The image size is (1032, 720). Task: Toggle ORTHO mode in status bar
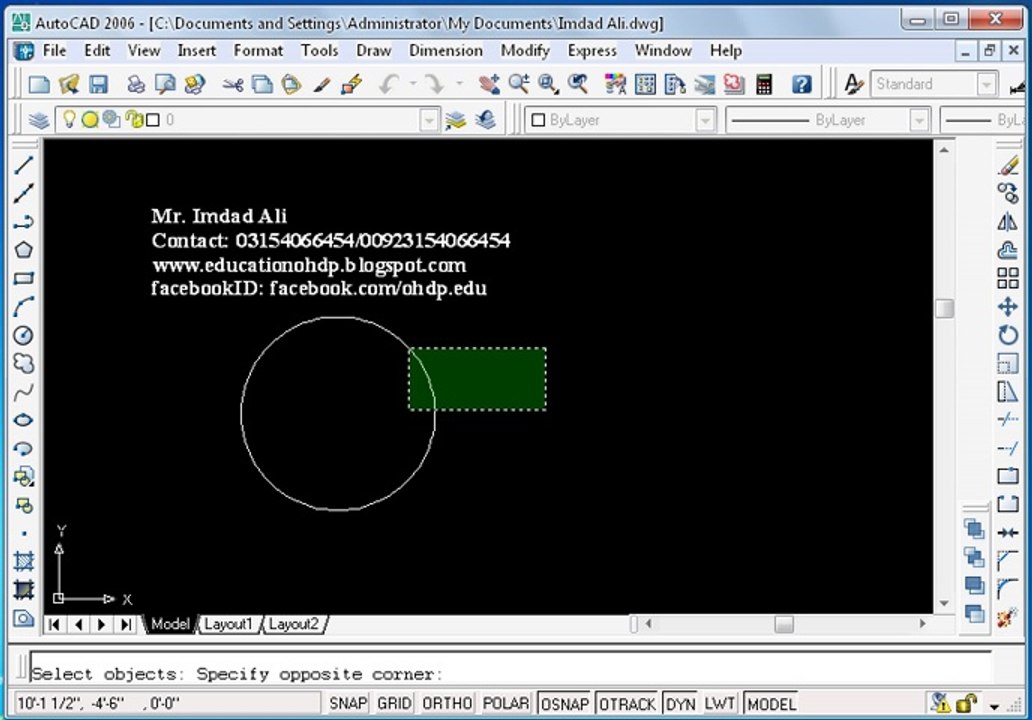point(447,704)
